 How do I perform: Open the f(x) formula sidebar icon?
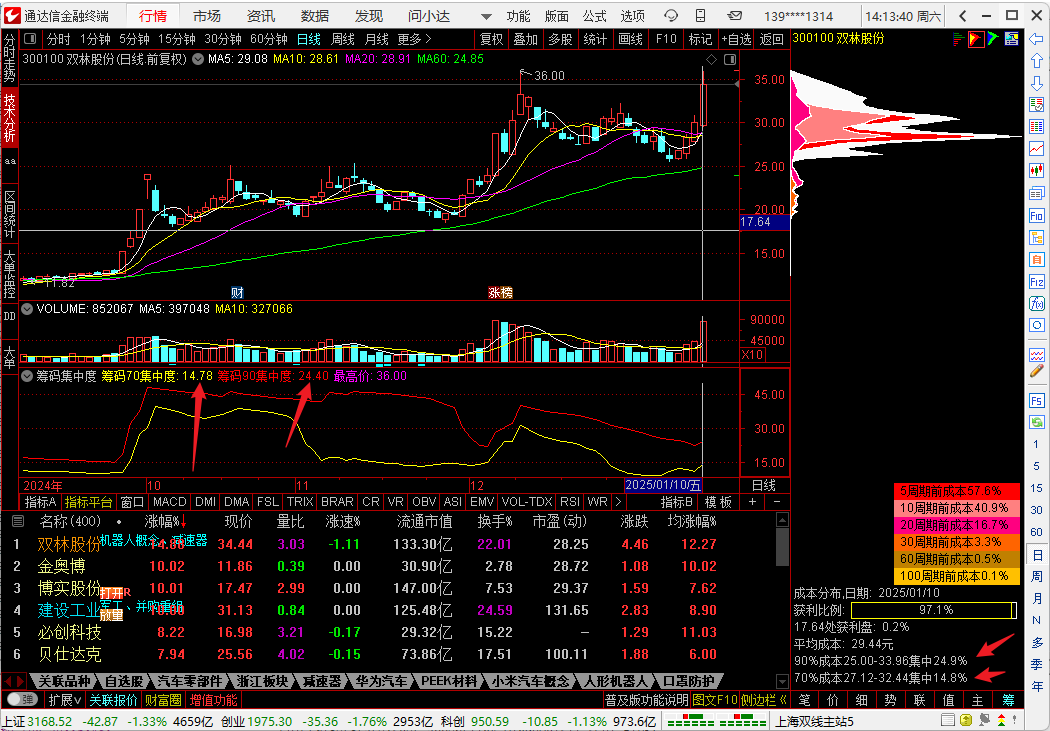pyautogui.click(x=1037, y=303)
